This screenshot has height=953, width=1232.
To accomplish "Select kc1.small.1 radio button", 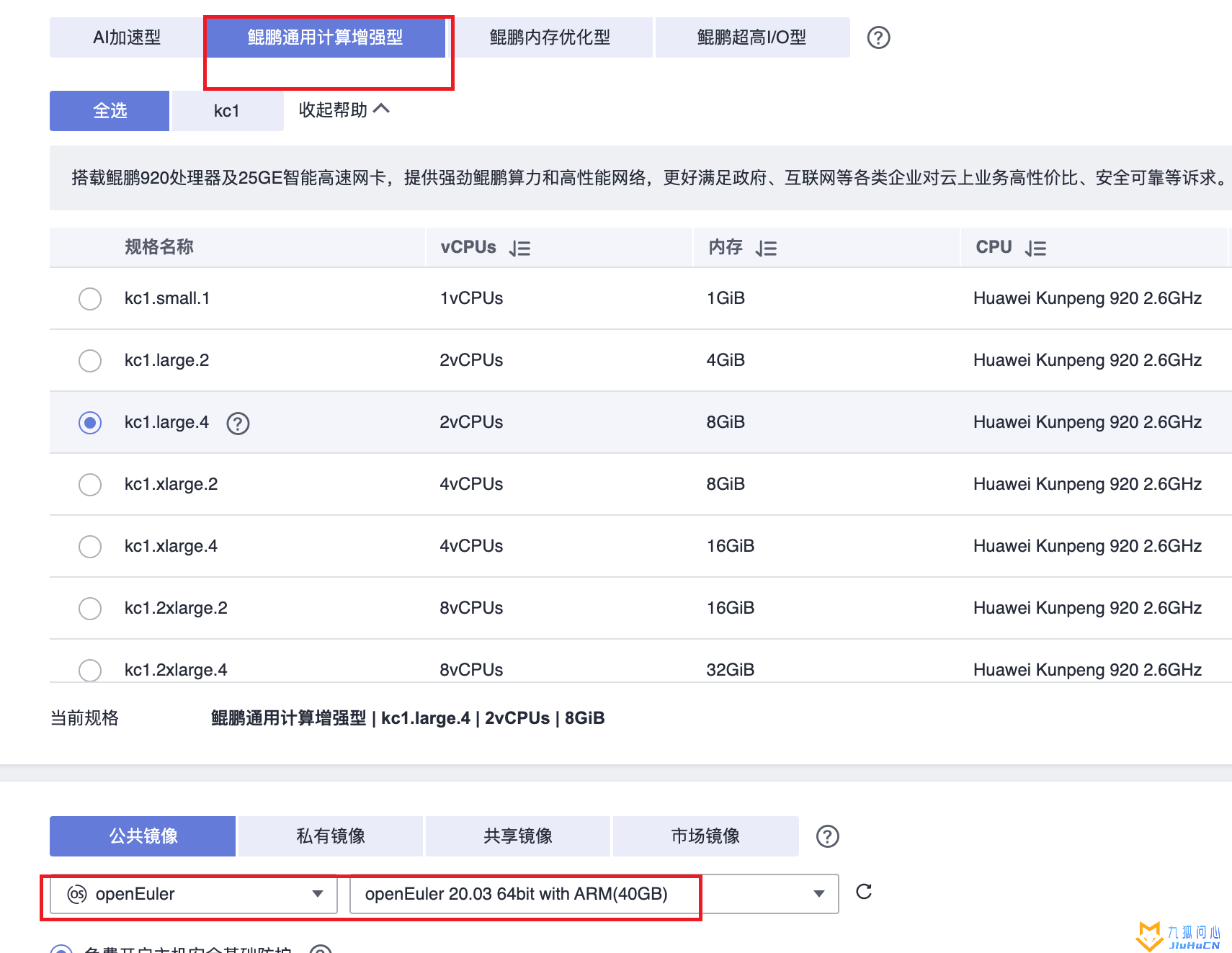I will 90,298.
